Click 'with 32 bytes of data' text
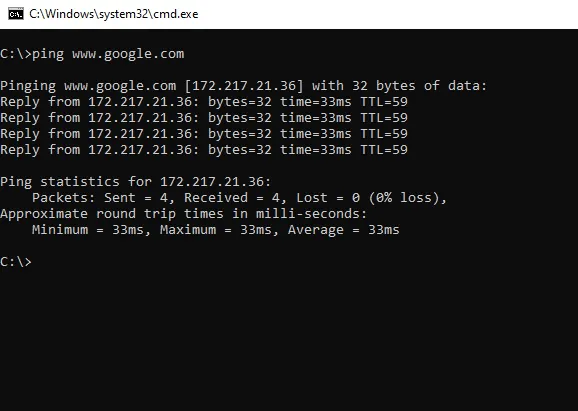 (397, 86)
